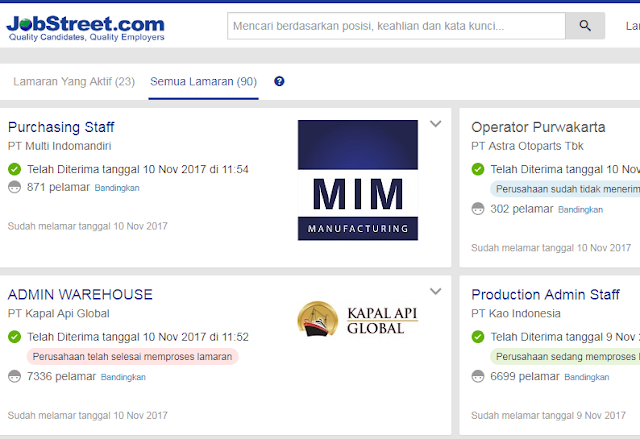Click the Kapal Api Global logo

click(x=358, y=319)
